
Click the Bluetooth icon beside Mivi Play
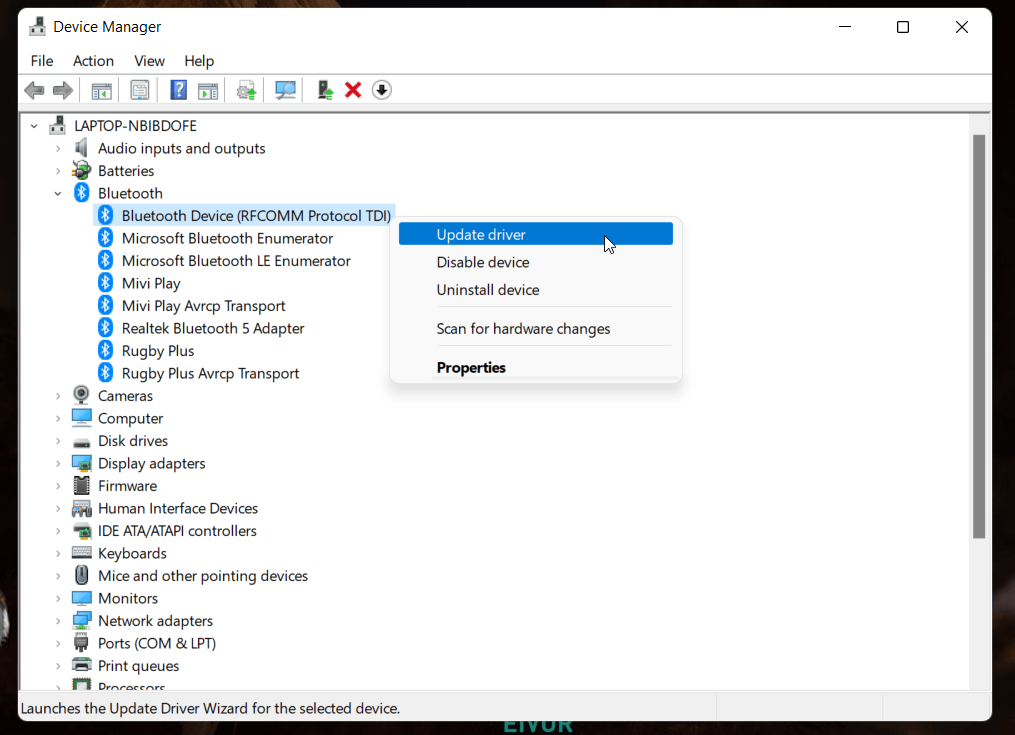pyautogui.click(x=106, y=283)
